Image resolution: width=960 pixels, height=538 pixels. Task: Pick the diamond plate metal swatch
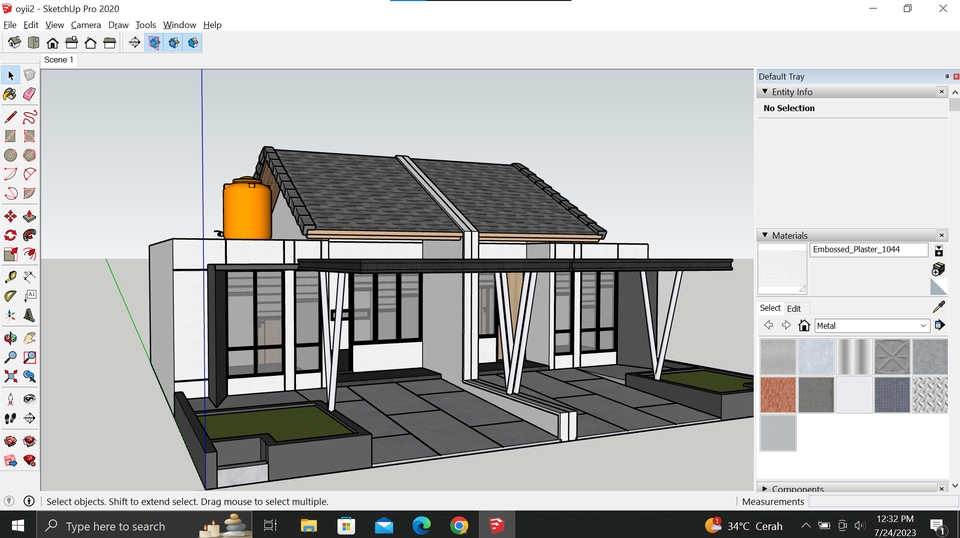point(929,394)
